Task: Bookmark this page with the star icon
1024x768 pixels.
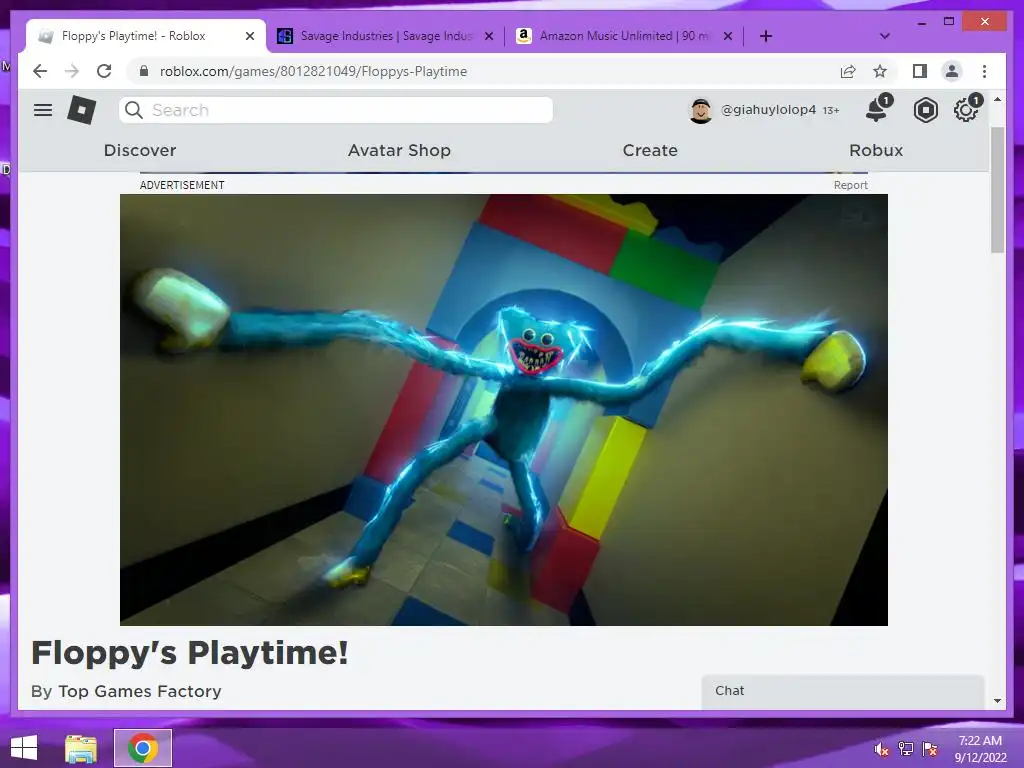Action: (880, 71)
